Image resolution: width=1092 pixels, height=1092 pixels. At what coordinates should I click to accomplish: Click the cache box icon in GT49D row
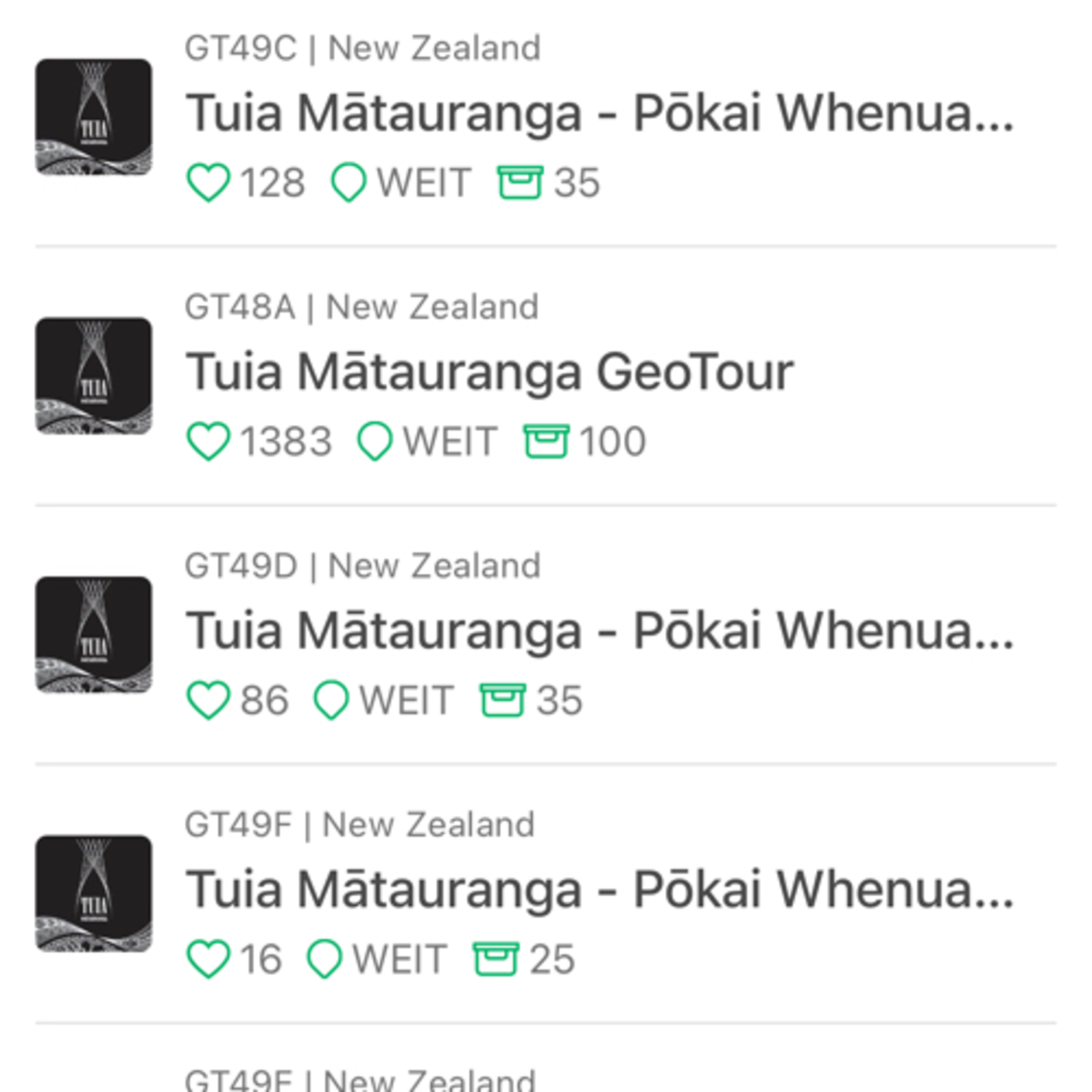click(502, 700)
